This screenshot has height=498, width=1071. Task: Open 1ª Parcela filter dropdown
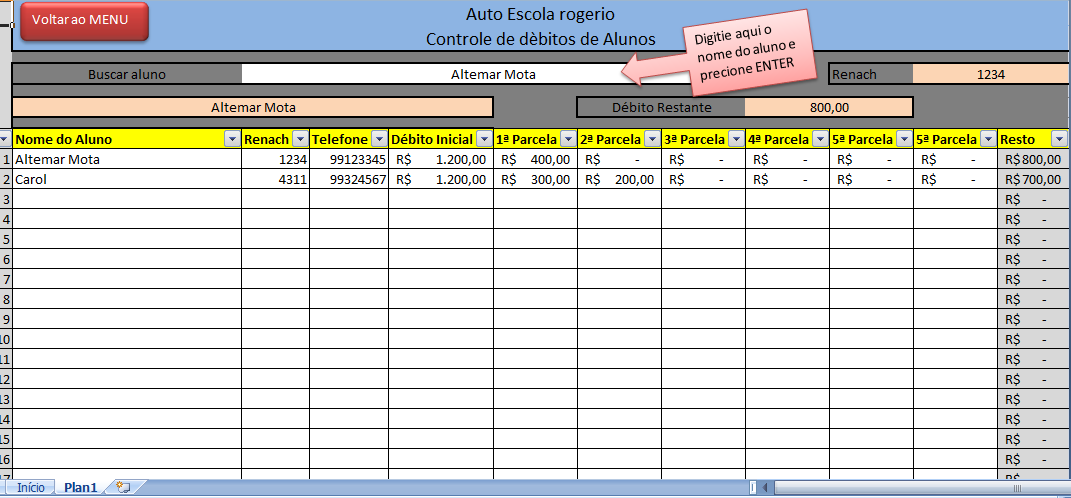tap(568, 139)
